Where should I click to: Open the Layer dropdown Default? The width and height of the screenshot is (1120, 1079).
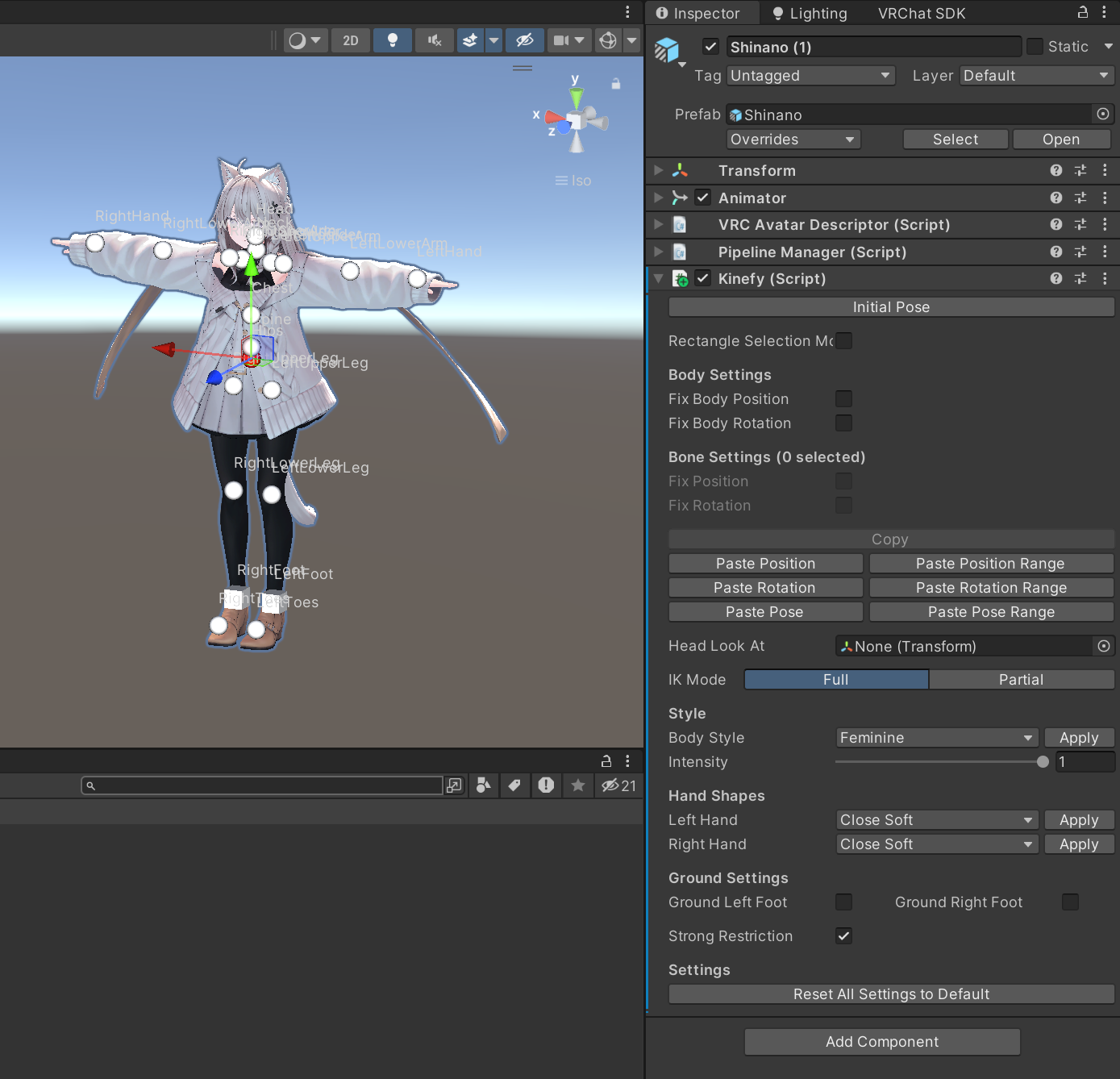(1037, 75)
